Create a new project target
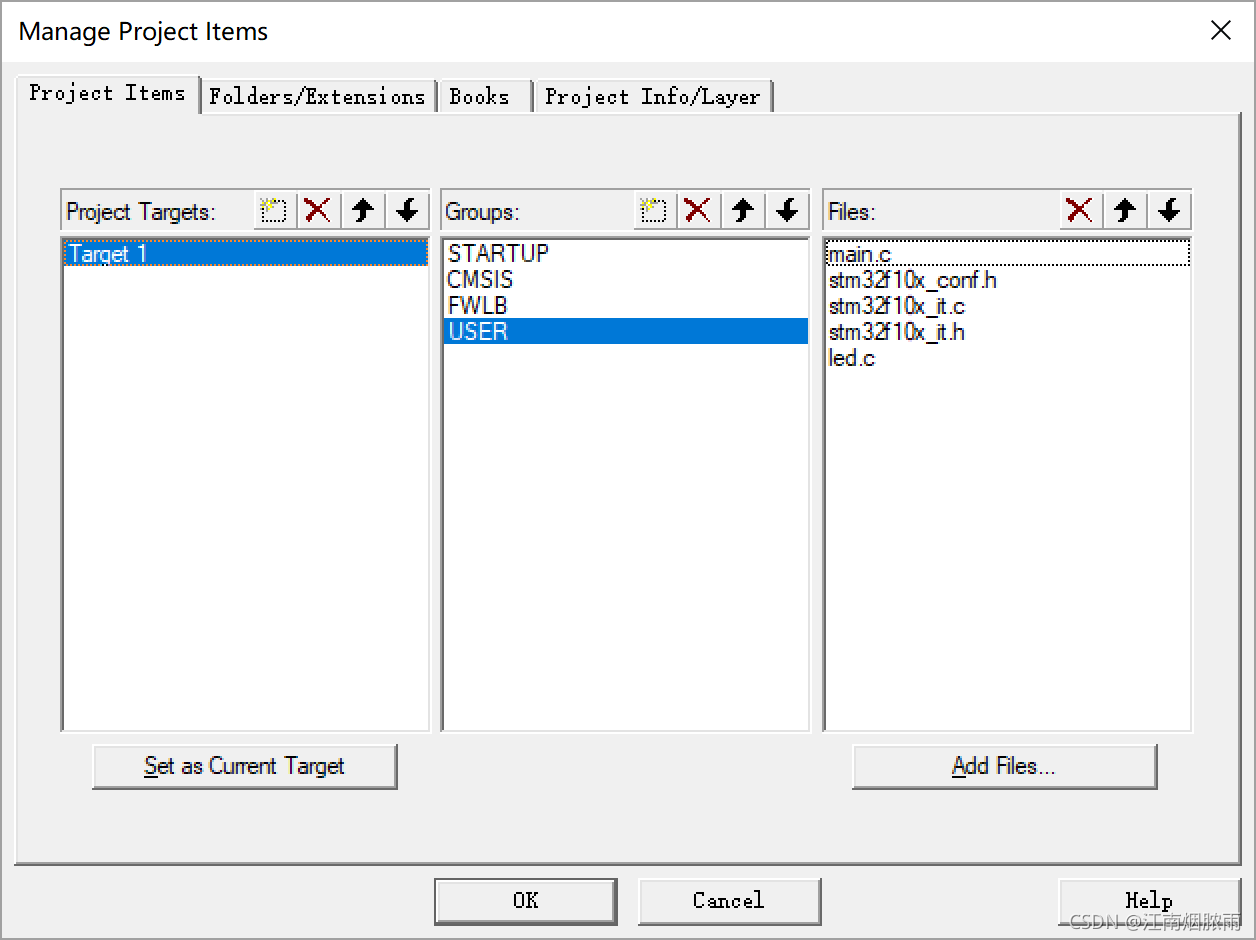This screenshot has height=940, width=1256. coord(274,211)
